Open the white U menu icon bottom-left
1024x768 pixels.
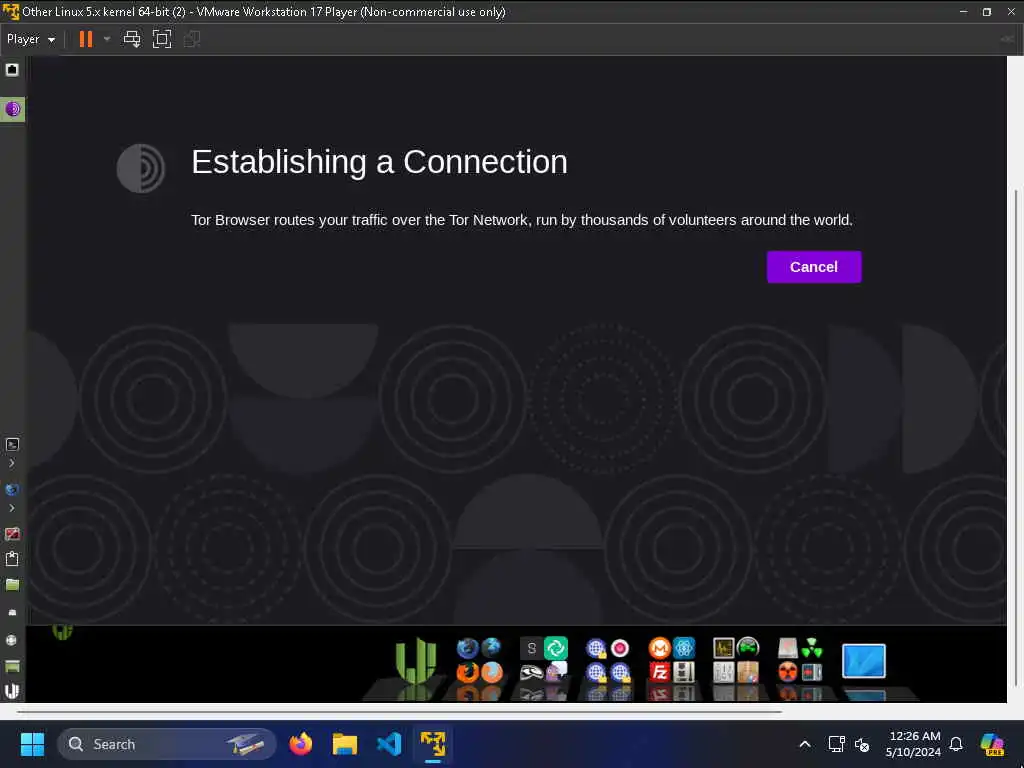click(x=12, y=690)
